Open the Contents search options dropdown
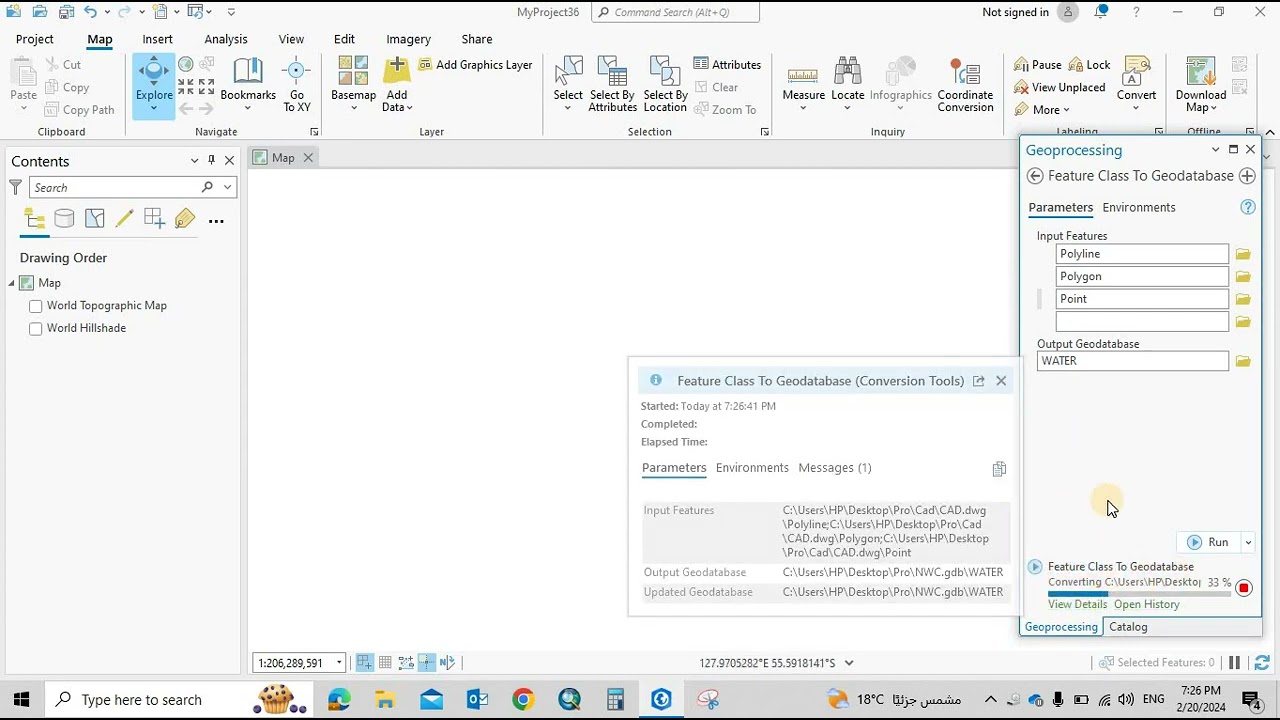This screenshot has width=1280, height=720. click(228, 187)
